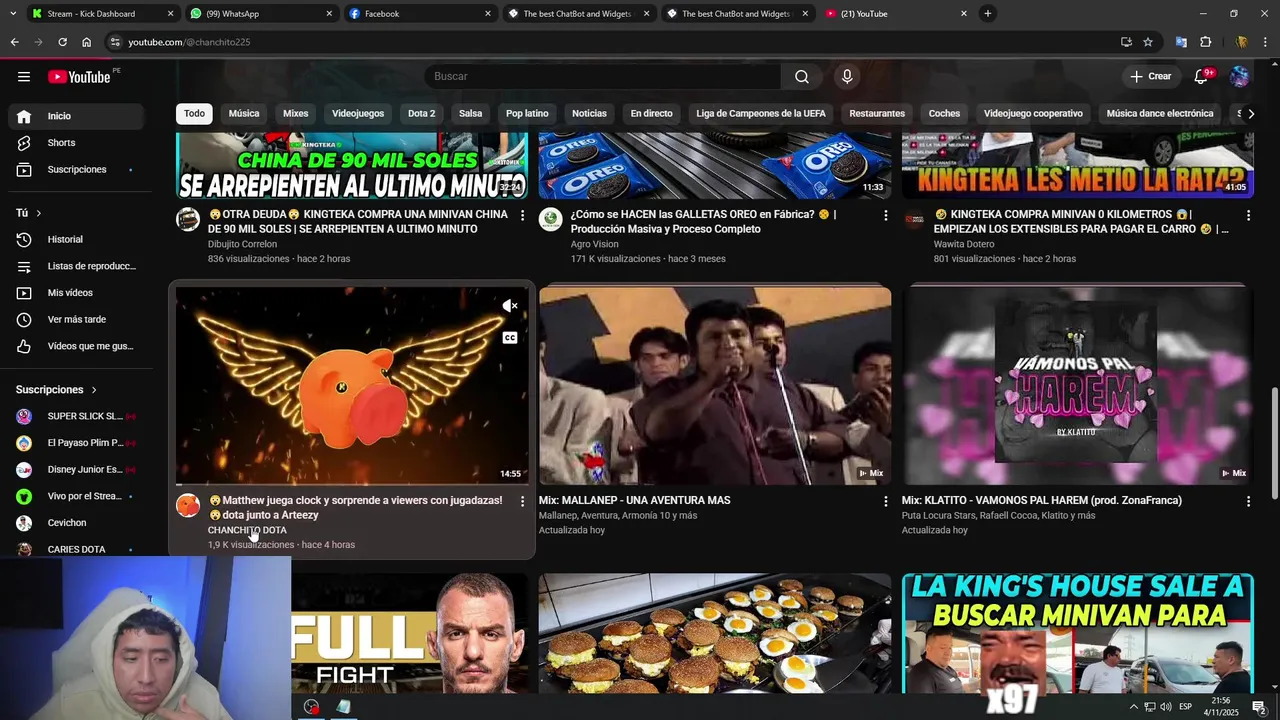
Task: Open Shorts from the sidebar
Action: pos(76,143)
